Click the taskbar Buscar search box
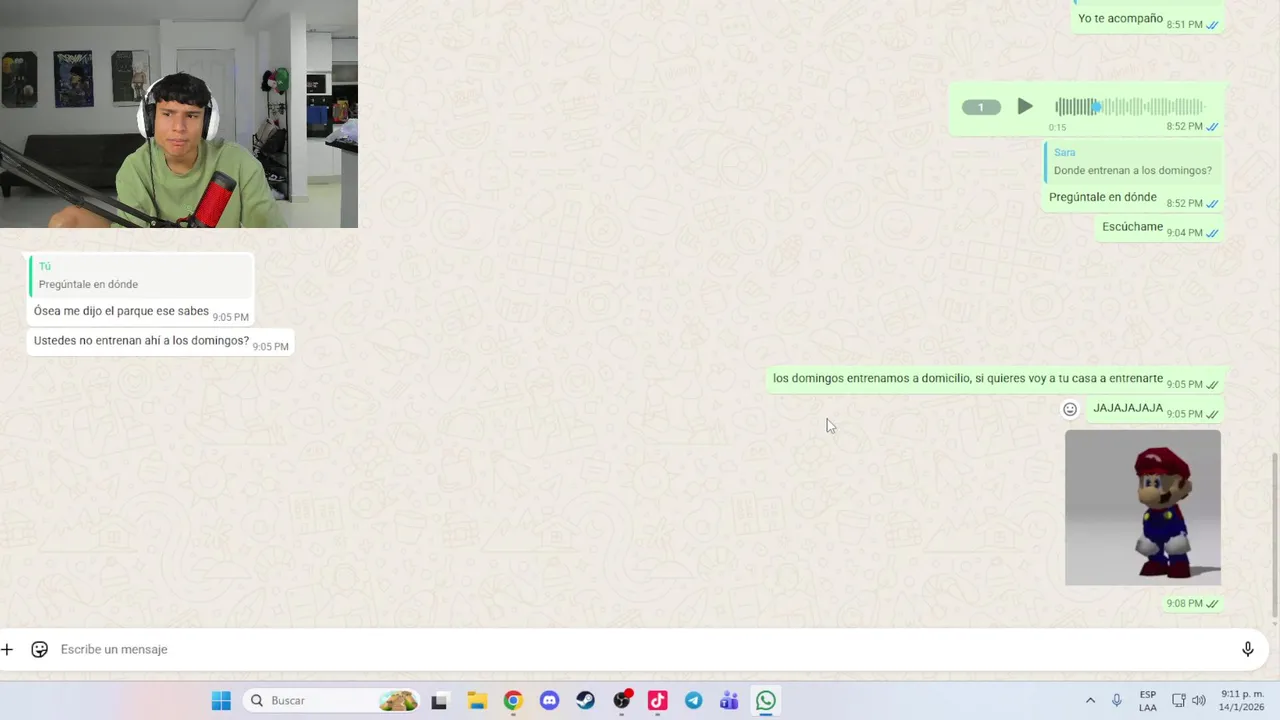 (x=332, y=701)
